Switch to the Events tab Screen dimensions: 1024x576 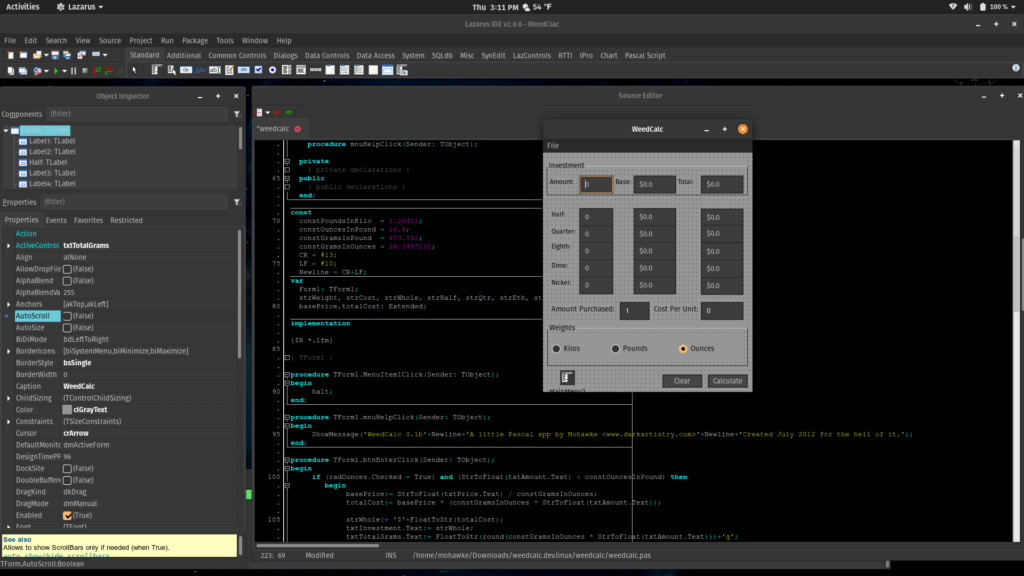pos(56,220)
